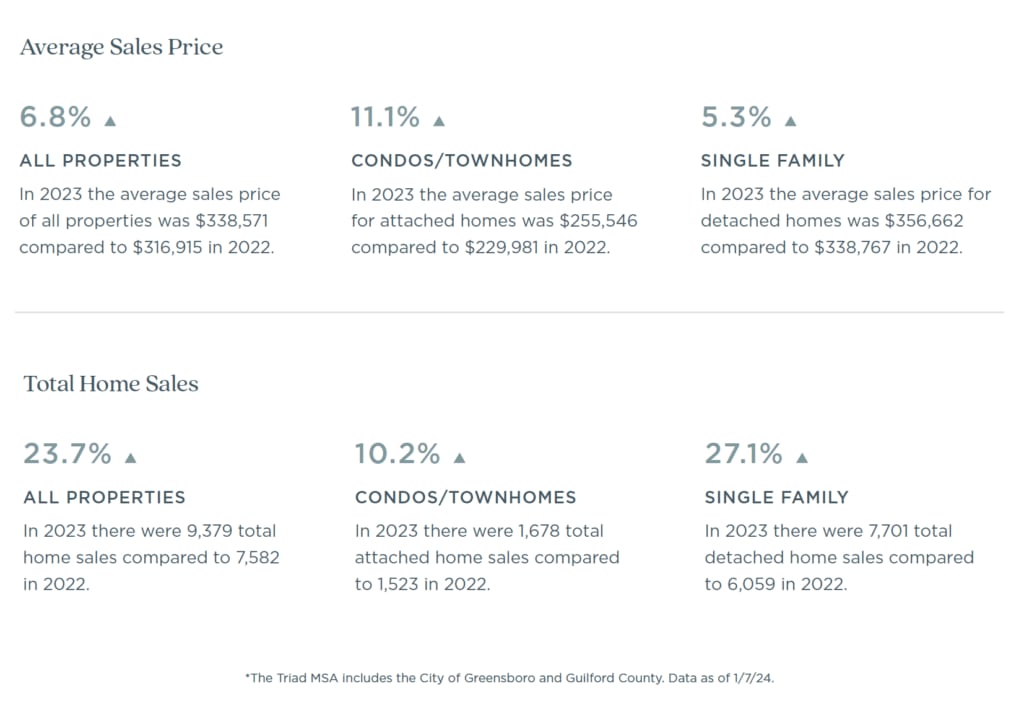Viewport: 1024px width, 712px height.
Task: Click the 27.1% single family sales figure
Action: tap(744, 454)
